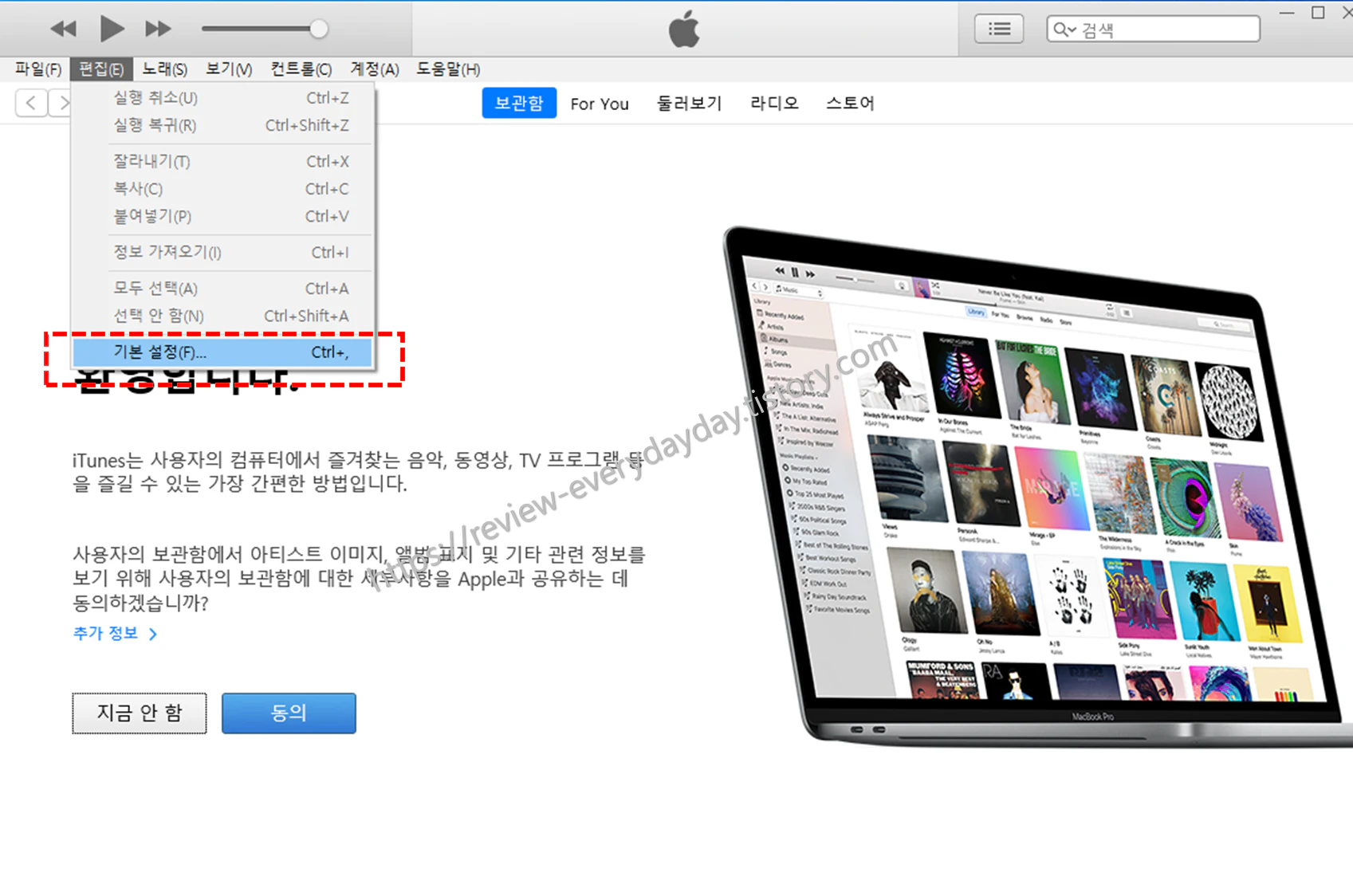Follow the 추가 정보 link
The height and width of the screenshot is (896, 1353).
click(115, 633)
